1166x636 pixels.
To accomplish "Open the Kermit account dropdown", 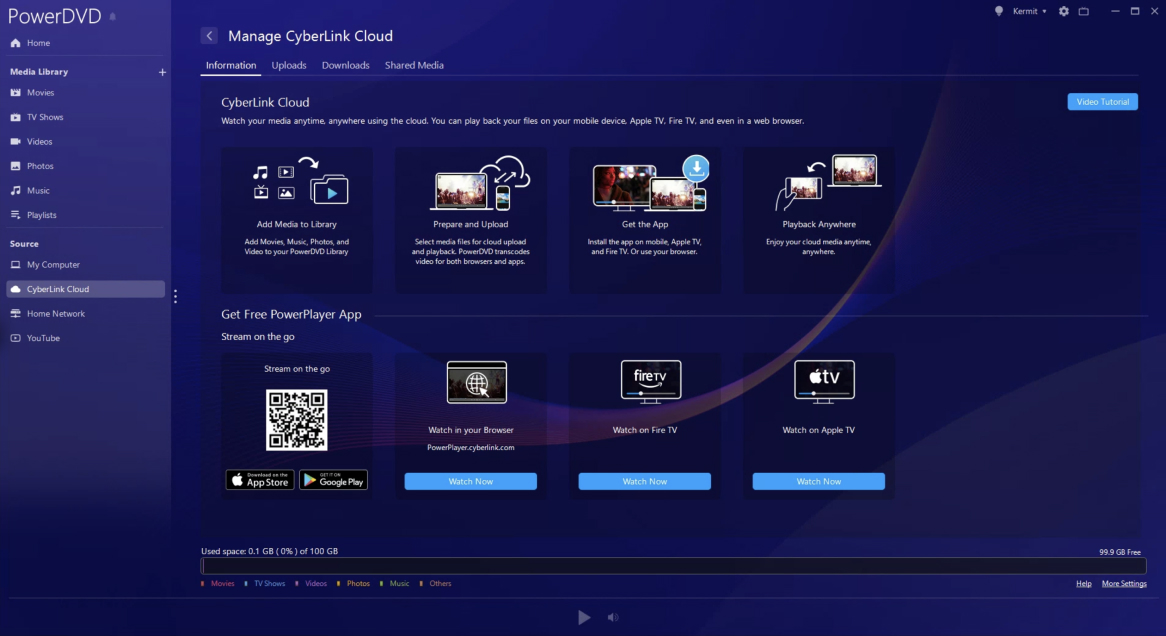I will pos(1028,11).
